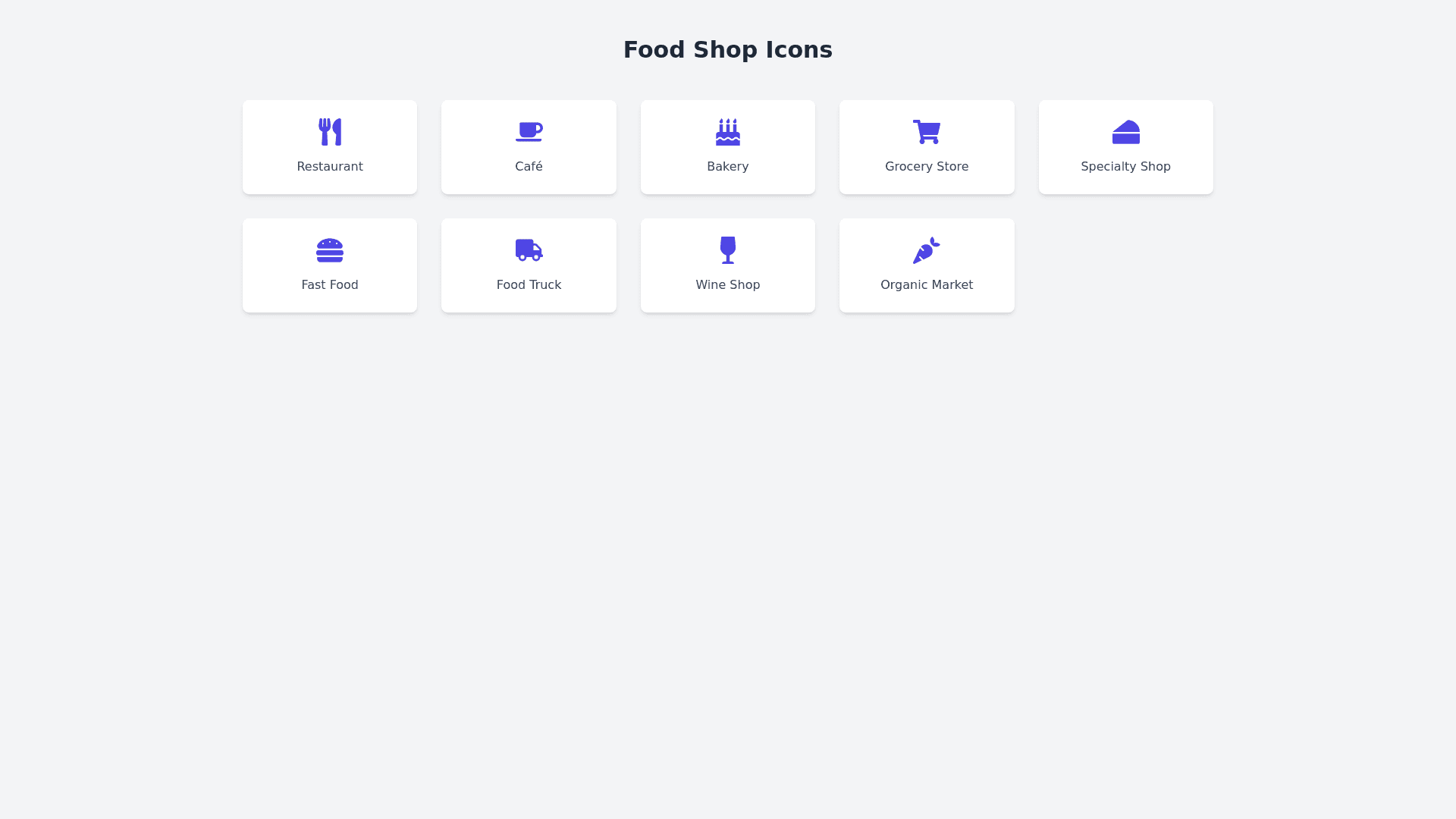Select the Organic Market carrot icon
1456x819 pixels.
pos(926,250)
